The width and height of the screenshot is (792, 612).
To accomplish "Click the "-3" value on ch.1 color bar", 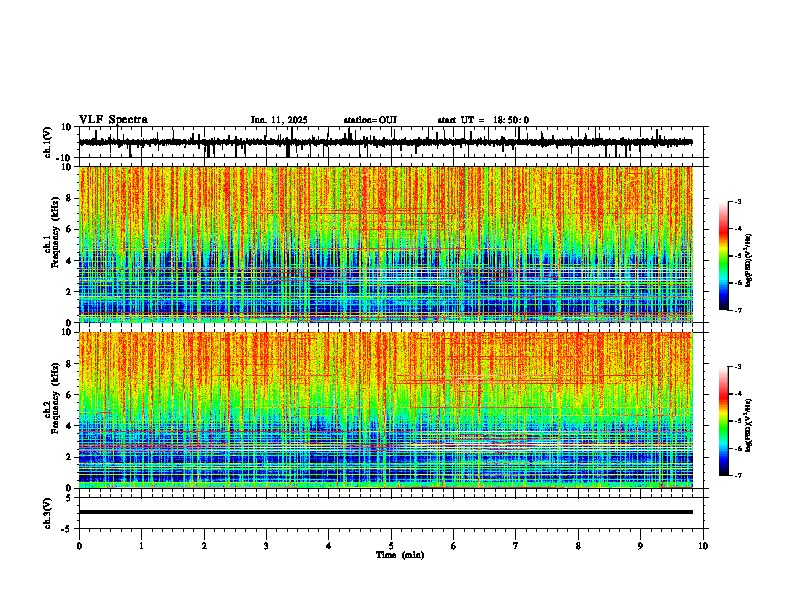I will tap(738, 201).
